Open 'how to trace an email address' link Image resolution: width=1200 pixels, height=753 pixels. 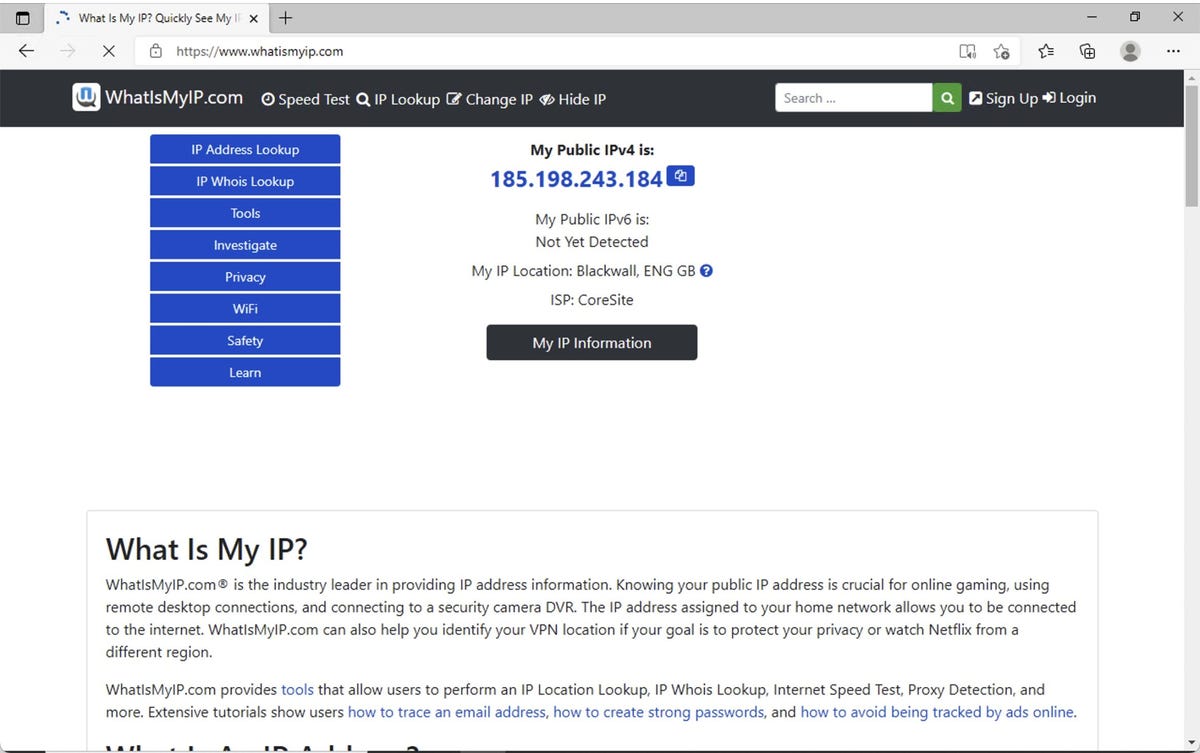point(447,712)
